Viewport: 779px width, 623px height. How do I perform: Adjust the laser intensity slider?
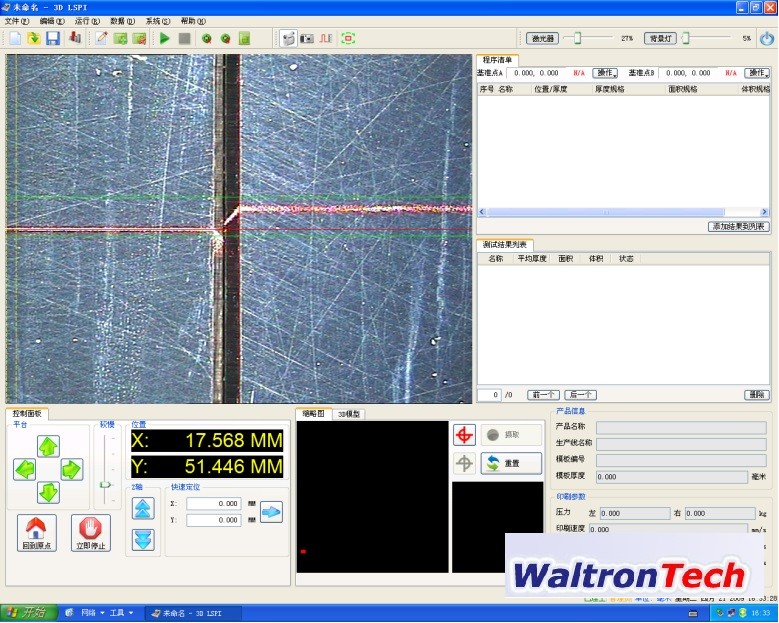pos(579,38)
